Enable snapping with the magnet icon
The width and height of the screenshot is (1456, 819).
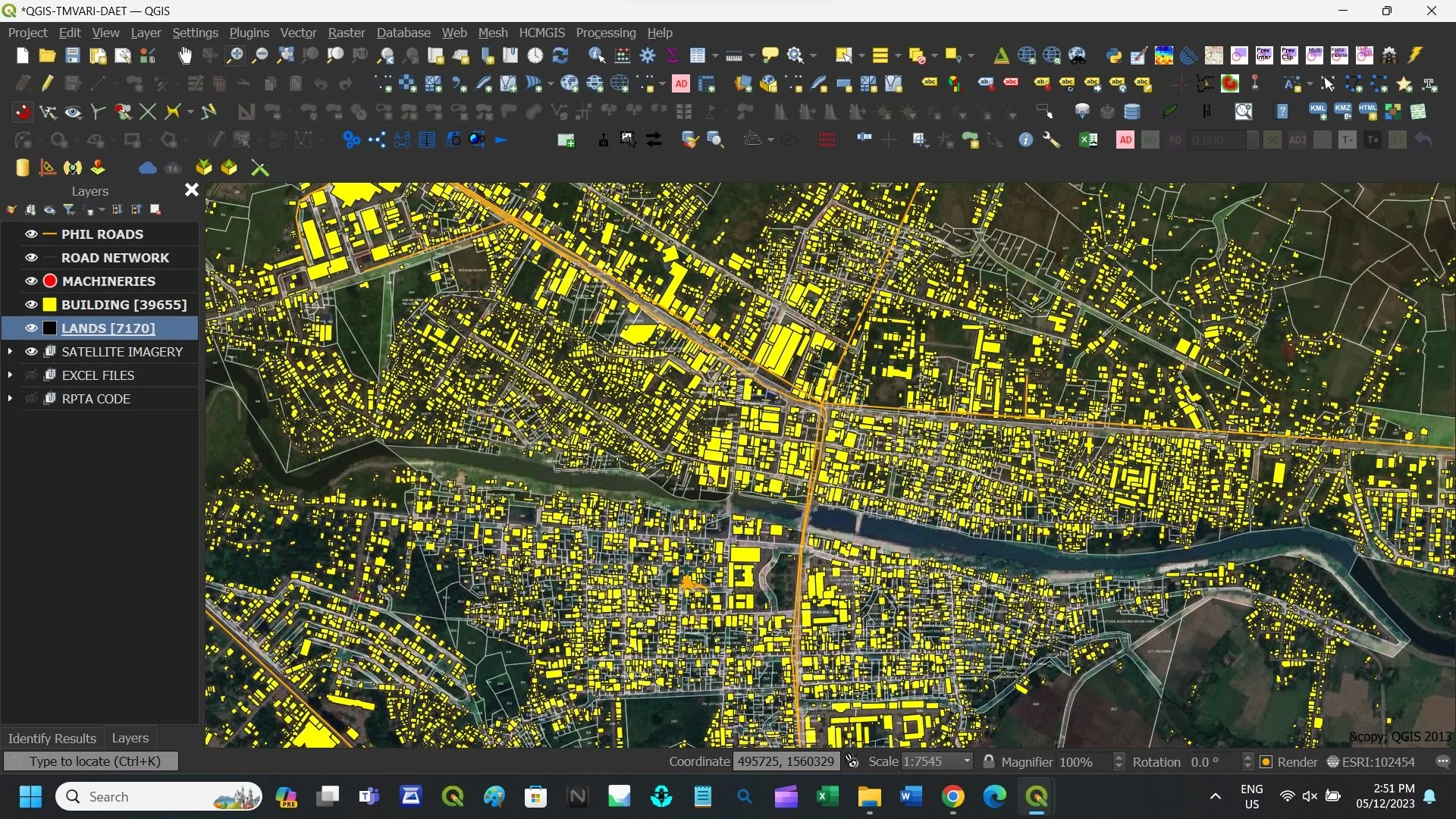click(x=23, y=112)
